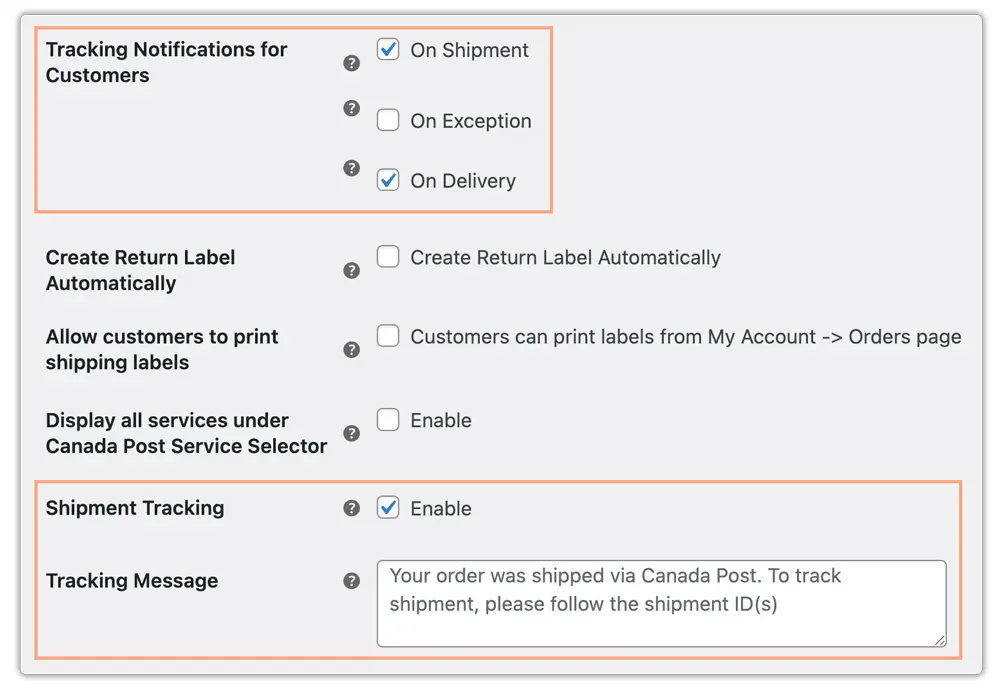This screenshot has height=689, width=1000.
Task: Open help tooltip for Allow customers to print labels
Action: 351,350
